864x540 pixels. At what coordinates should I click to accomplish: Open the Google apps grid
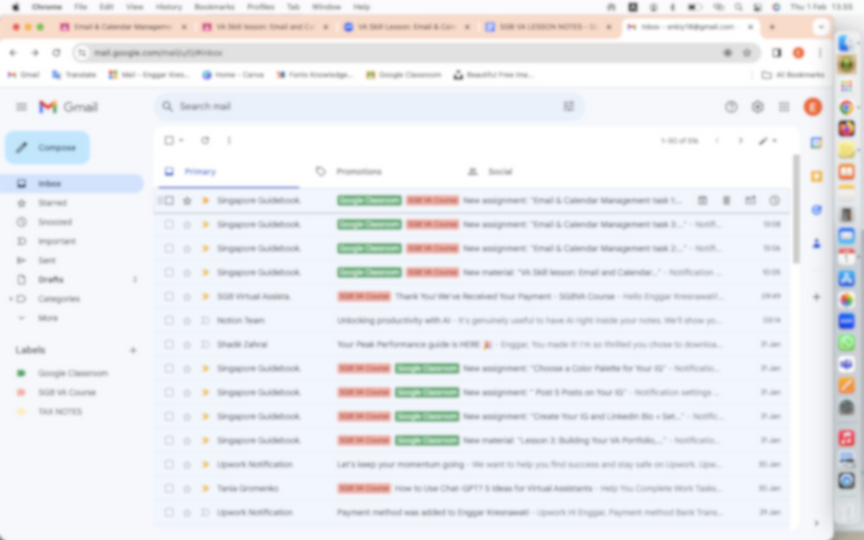point(784,107)
